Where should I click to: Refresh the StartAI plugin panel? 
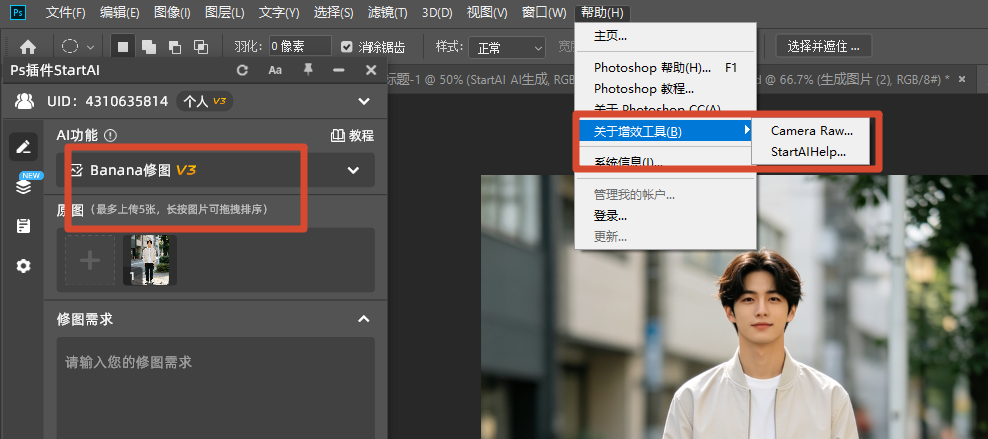[242, 71]
